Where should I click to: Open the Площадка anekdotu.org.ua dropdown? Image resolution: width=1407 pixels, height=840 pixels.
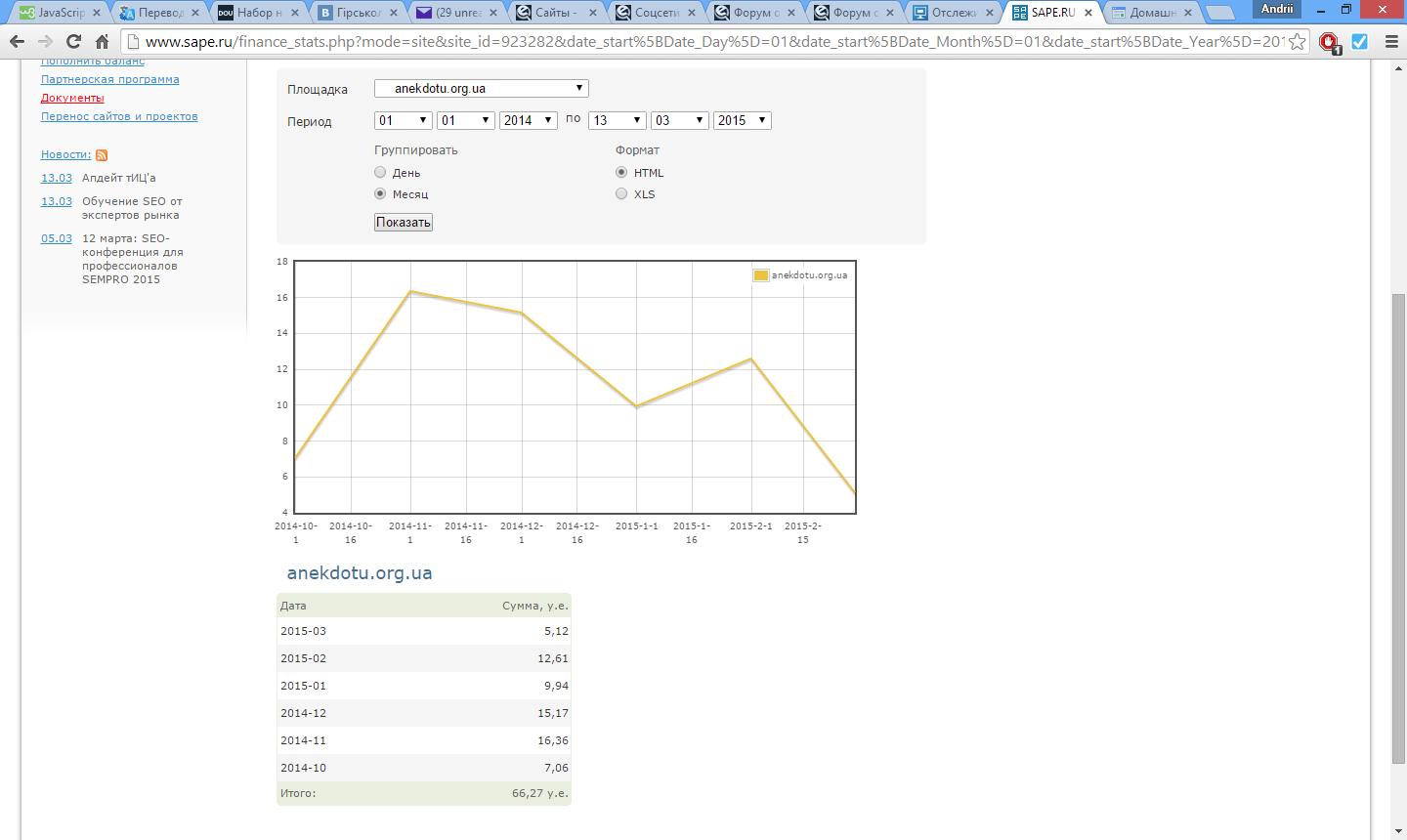481,89
